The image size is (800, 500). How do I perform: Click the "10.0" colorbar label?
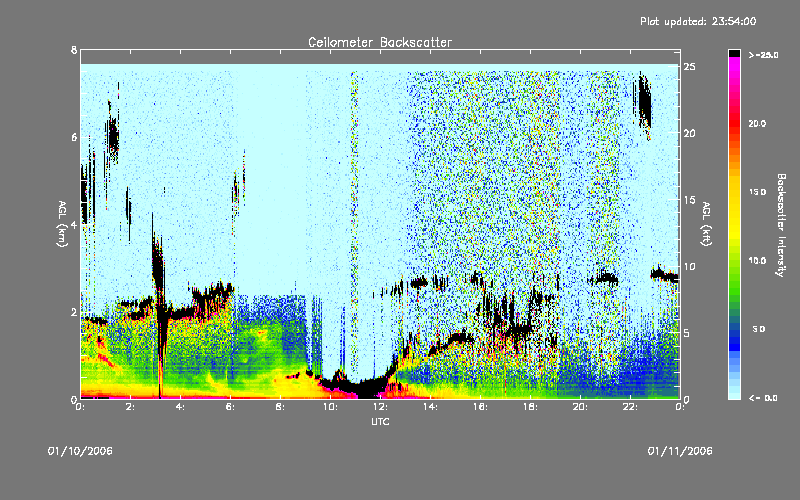point(757,260)
